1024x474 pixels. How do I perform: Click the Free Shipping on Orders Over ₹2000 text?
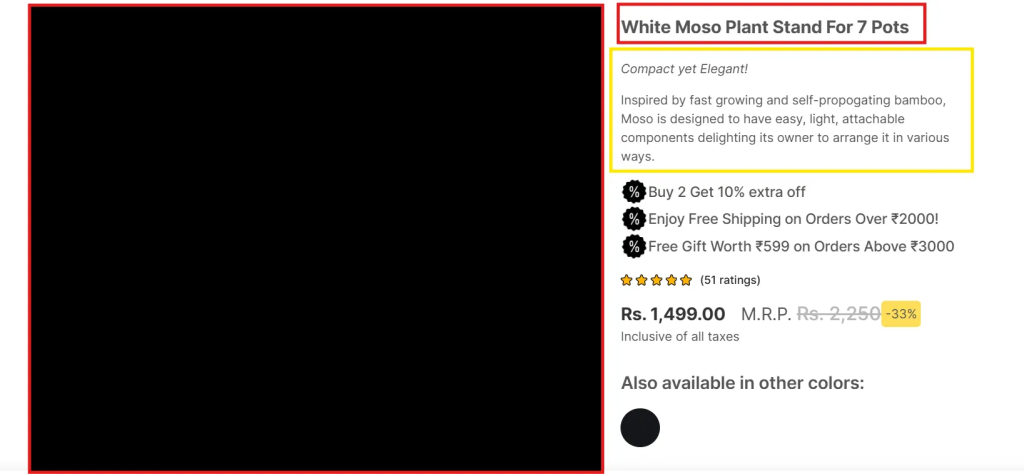tap(793, 219)
